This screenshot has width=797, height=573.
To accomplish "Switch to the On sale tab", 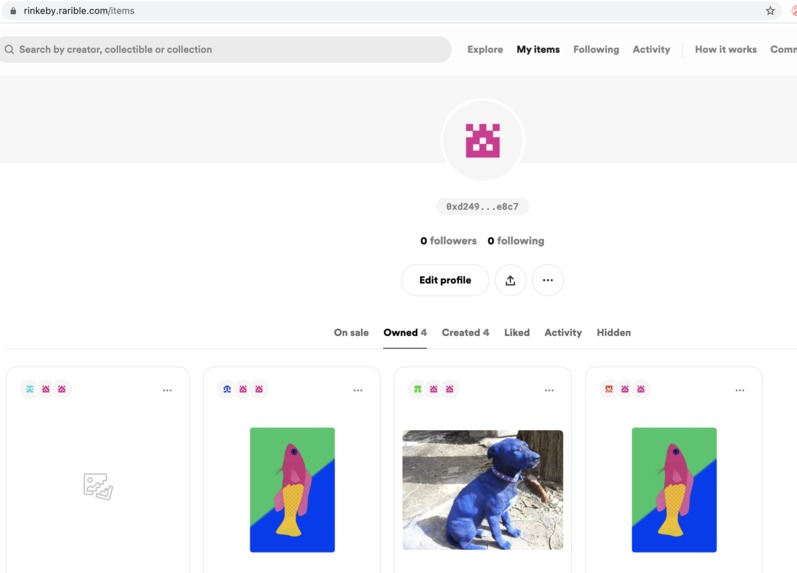I will [351, 333].
